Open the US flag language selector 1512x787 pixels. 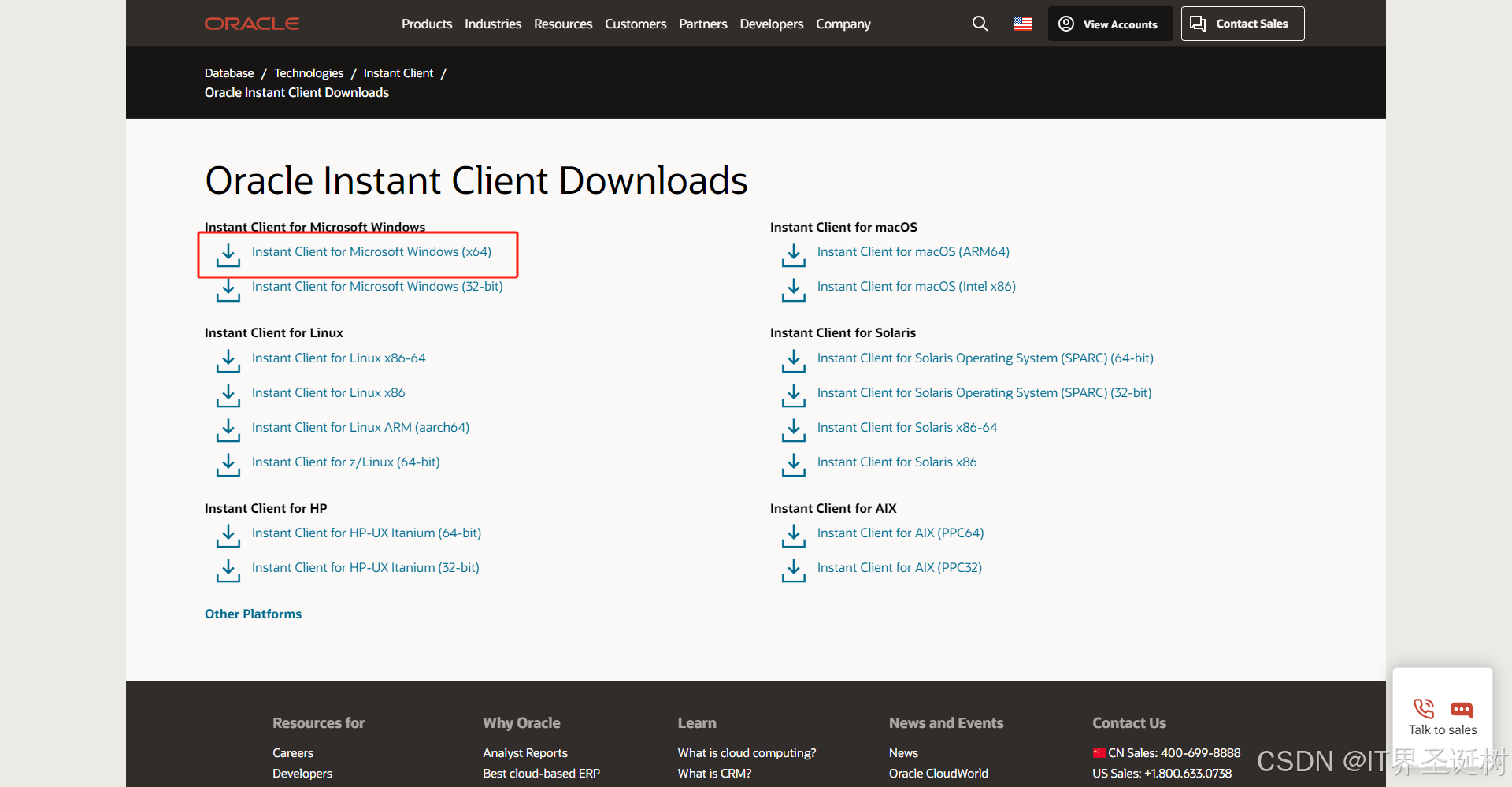[x=1022, y=24]
